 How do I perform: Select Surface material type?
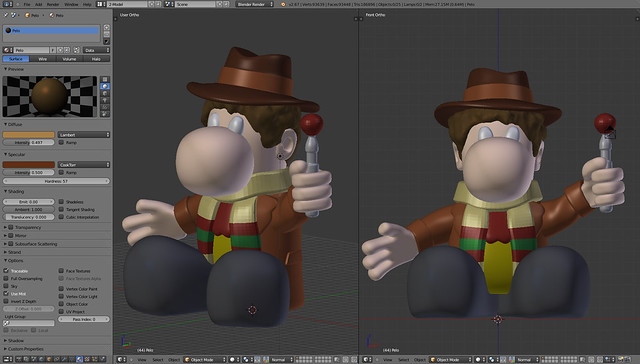coord(16,59)
